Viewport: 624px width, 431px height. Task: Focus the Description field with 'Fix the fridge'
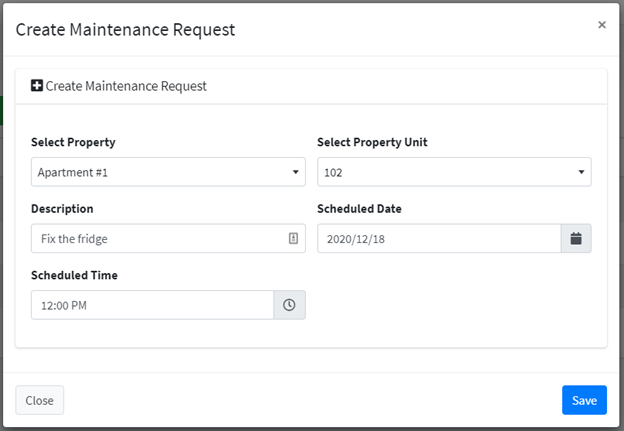coord(168,238)
